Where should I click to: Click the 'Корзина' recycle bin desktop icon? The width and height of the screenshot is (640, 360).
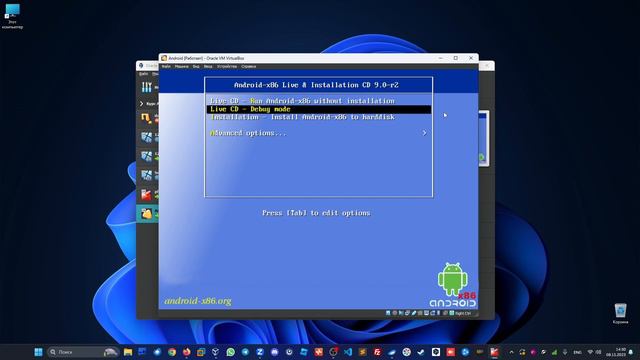point(620,313)
